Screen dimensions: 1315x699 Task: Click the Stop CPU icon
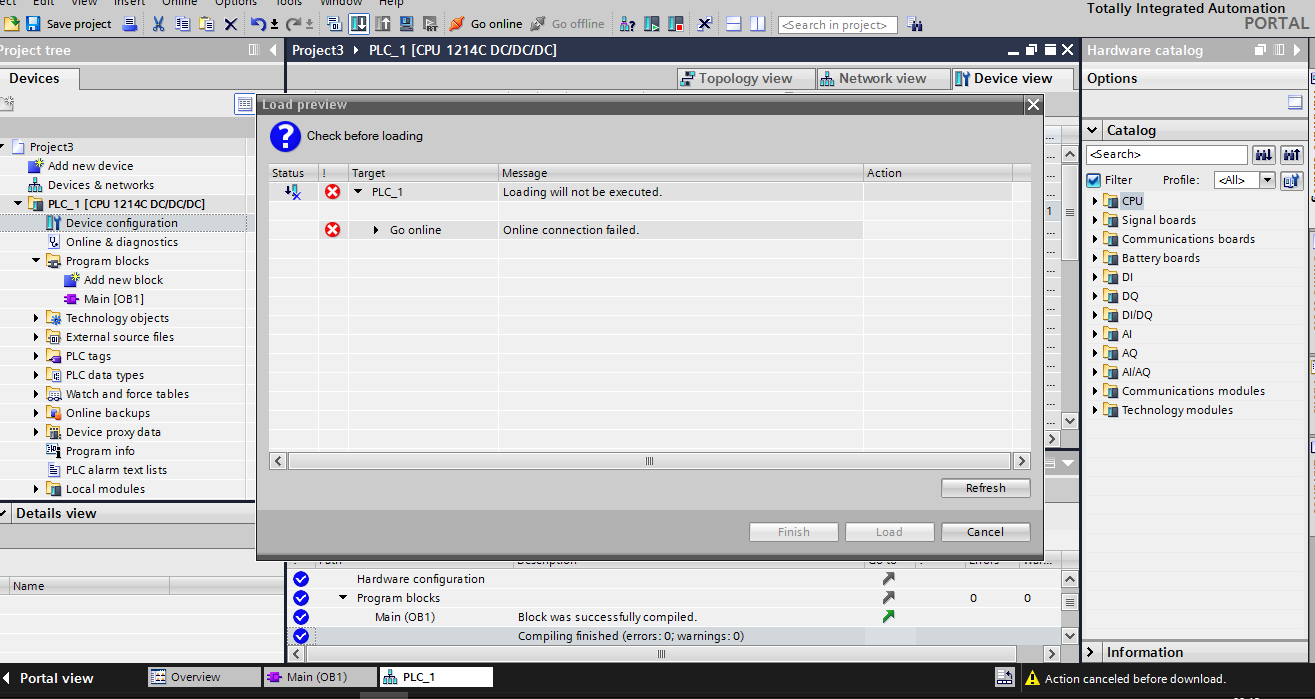pyautogui.click(x=675, y=24)
